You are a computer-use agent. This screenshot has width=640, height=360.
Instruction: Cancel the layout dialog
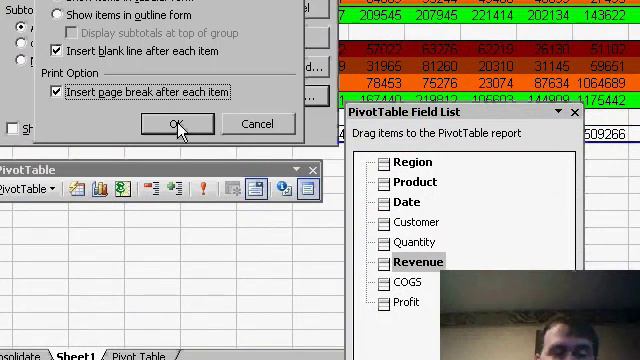pyautogui.click(x=258, y=124)
